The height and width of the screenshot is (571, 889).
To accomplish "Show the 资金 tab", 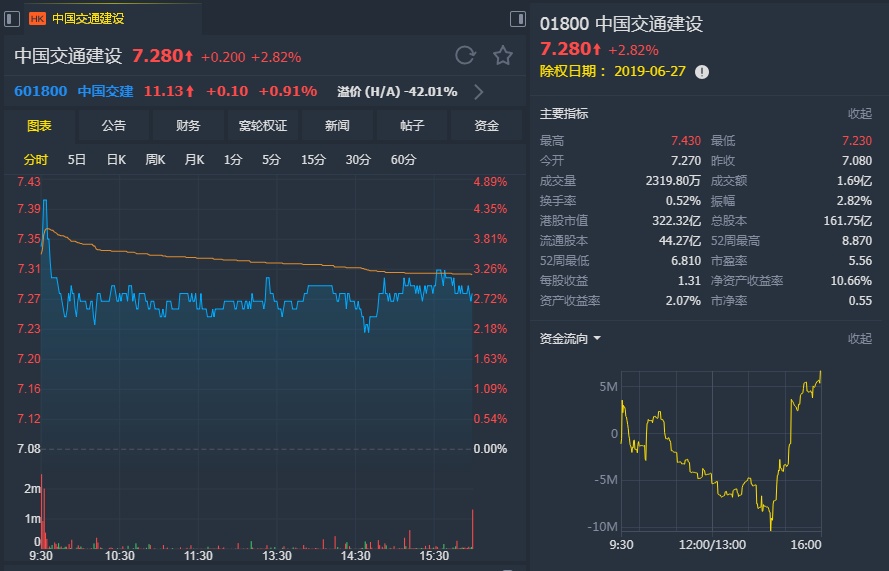I will coord(486,126).
